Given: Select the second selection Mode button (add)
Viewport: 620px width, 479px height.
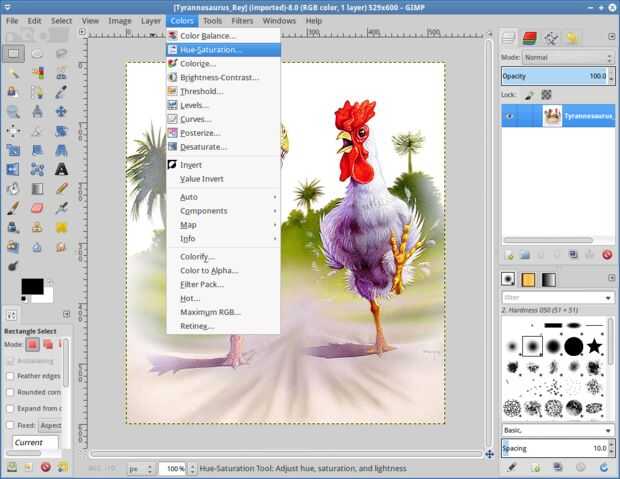Looking at the screenshot, I should click(x=48, y=345).
